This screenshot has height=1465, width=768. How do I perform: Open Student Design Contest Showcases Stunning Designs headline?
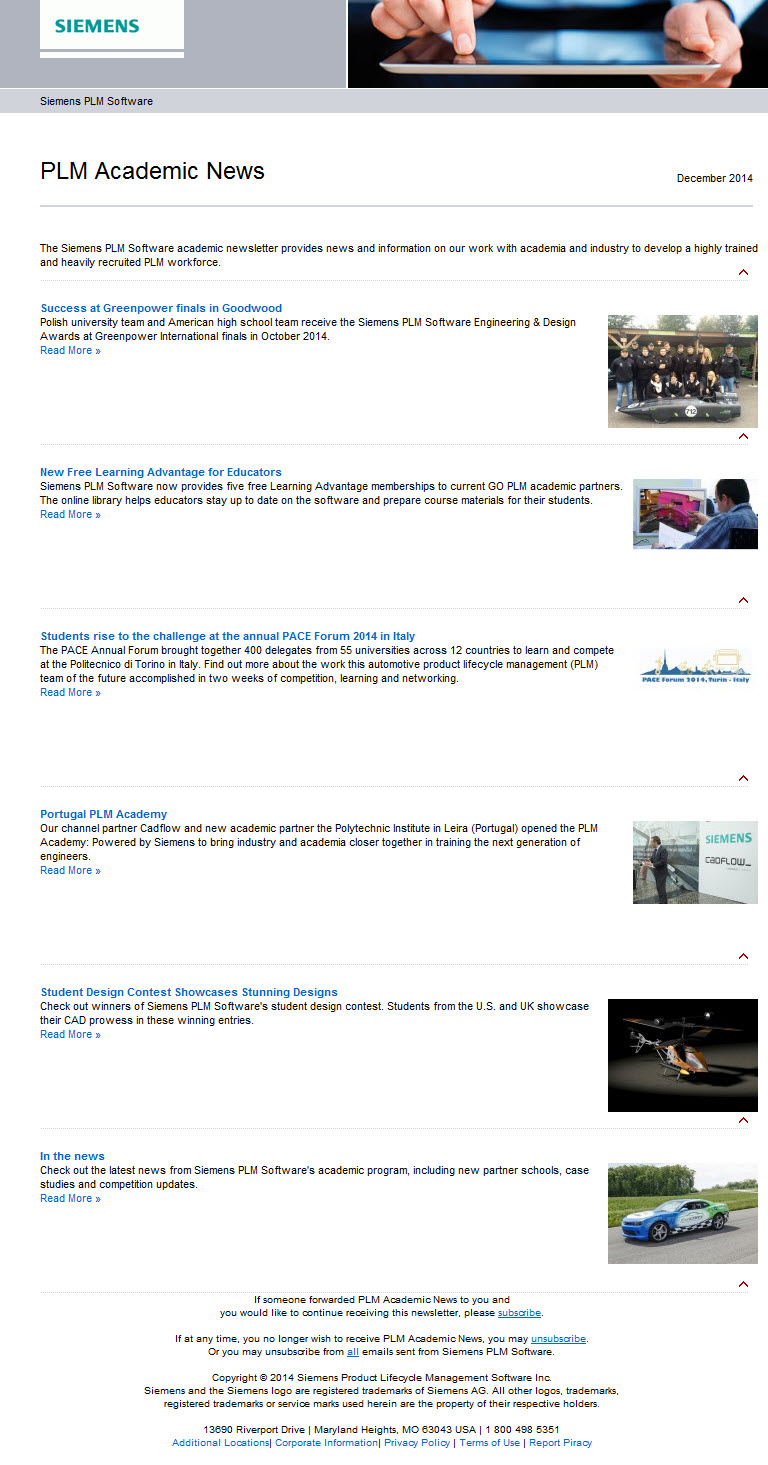pyautogui.click(x=189, y=992)
